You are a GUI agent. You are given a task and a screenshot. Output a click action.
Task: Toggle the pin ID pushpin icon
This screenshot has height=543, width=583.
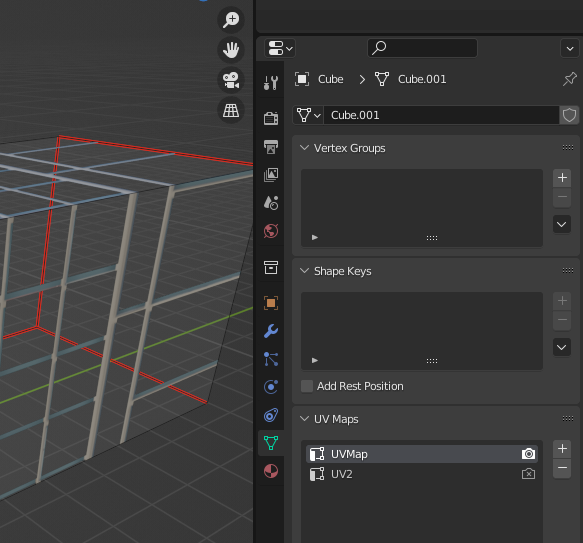click(570, 79)
